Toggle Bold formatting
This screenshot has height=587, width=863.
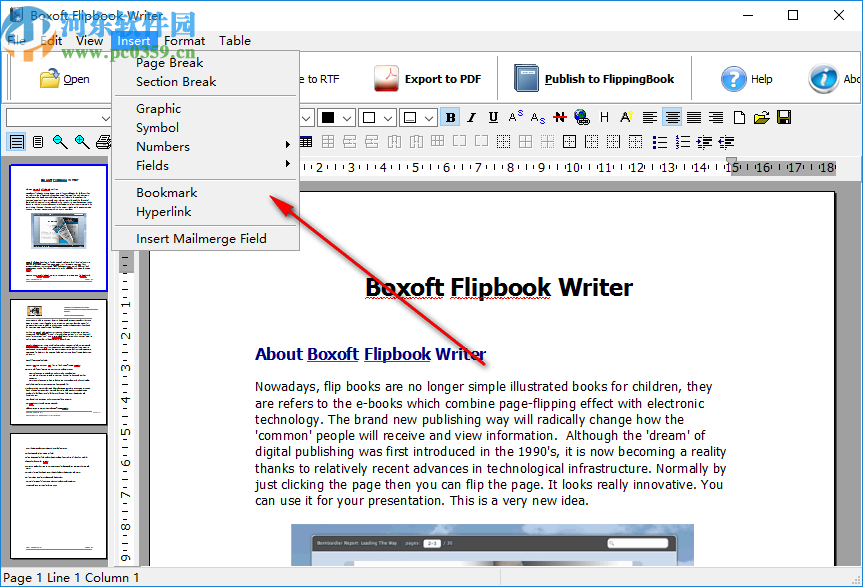click(x=451, y=116)
